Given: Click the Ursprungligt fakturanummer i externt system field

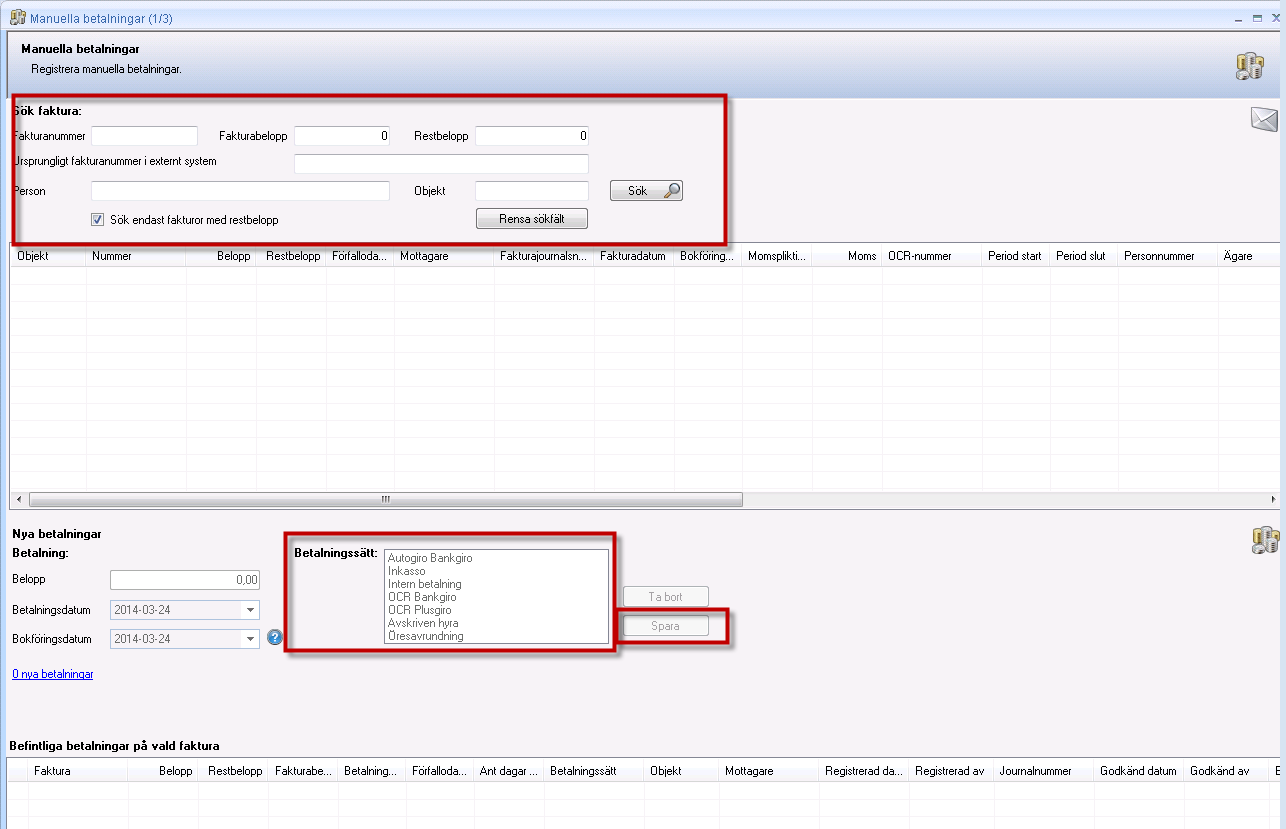Looking at the screenshot, I should 441,164.
